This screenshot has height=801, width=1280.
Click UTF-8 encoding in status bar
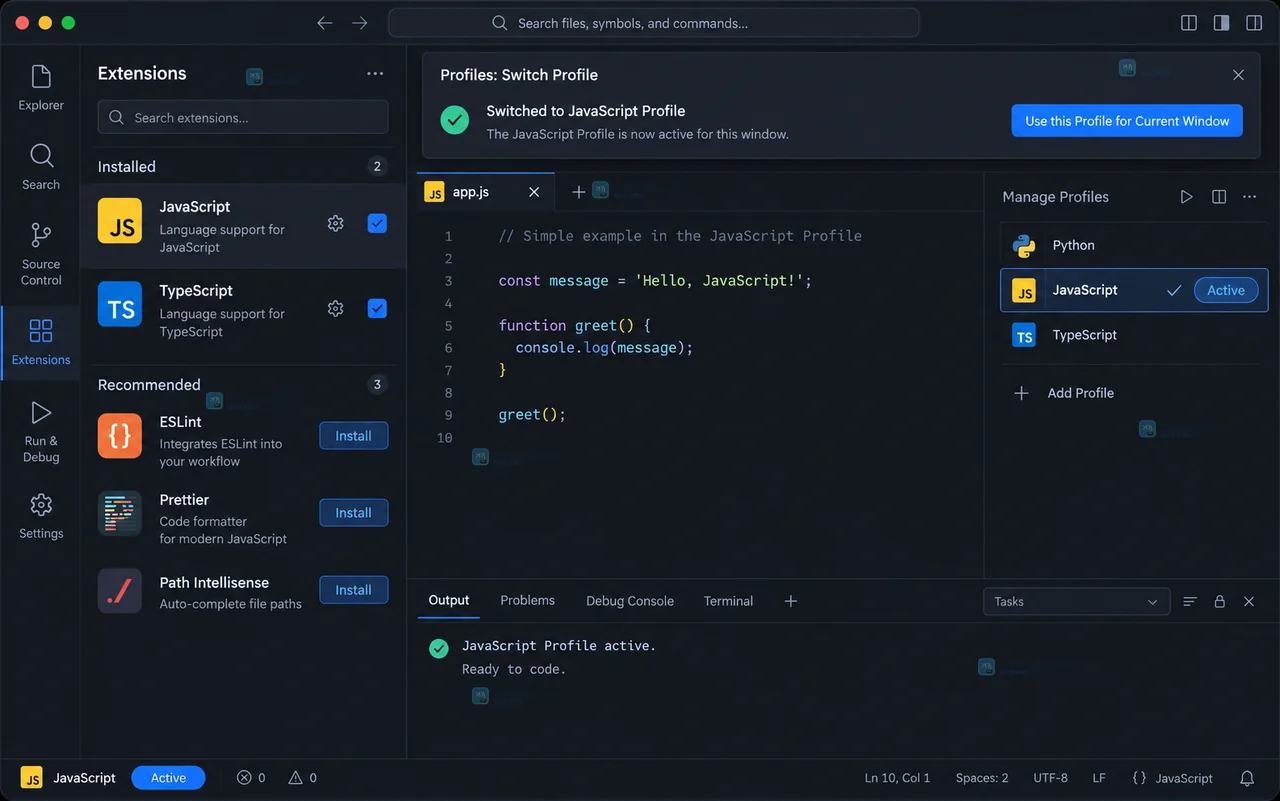[1051, 778]
